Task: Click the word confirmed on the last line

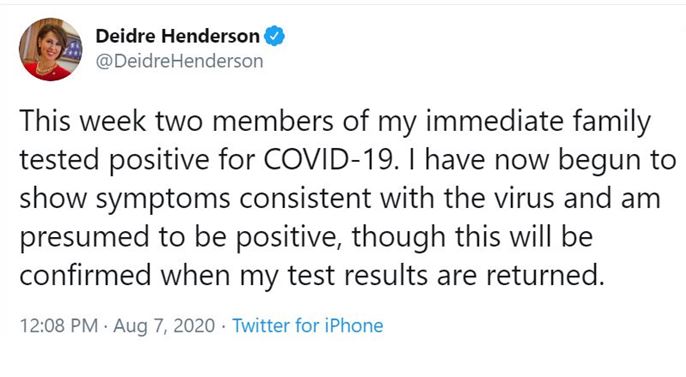Action: click(x=86, y=276)
